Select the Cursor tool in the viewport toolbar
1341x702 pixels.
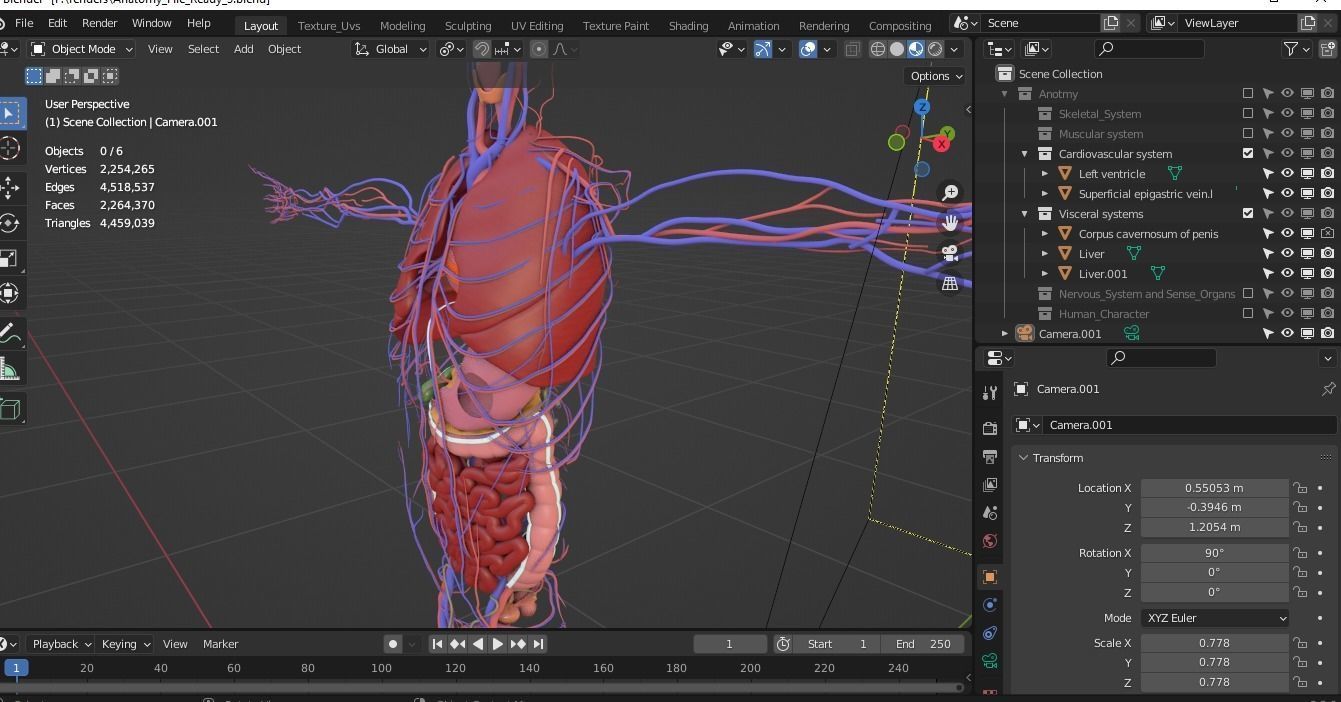pos(10,149)
